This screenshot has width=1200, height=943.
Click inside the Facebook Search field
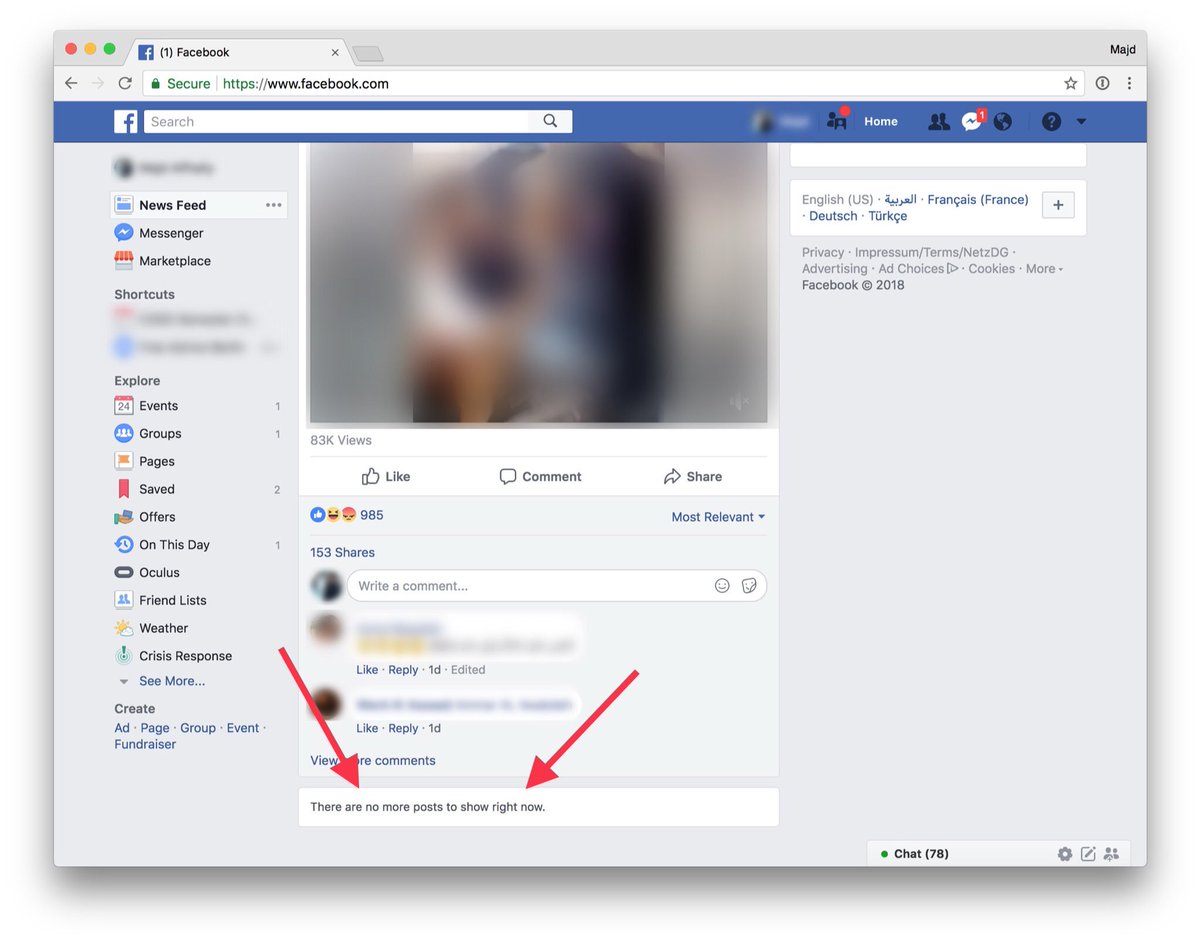(335, 121)
